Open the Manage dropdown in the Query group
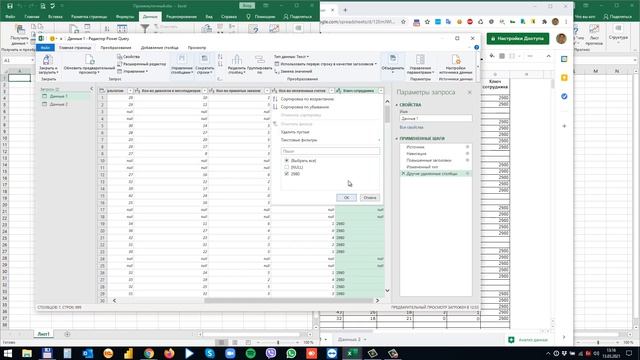Screen dimensions: 640x360 point(133,71)
